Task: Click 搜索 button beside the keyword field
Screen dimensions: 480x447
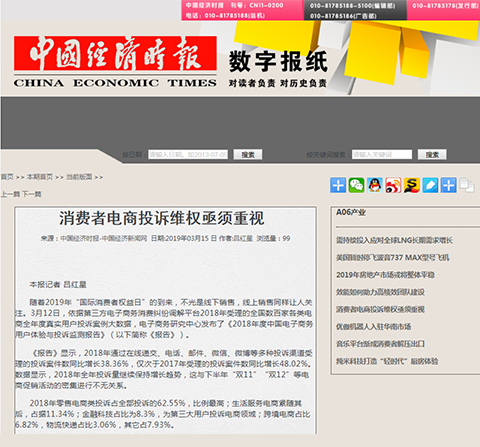Action: 432,154
